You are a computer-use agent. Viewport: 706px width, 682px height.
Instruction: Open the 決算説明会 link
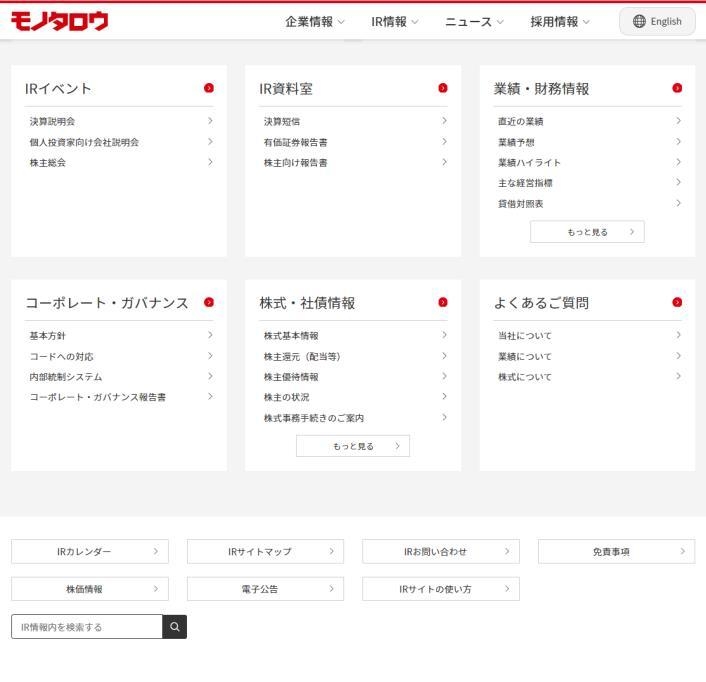(52, 121)
